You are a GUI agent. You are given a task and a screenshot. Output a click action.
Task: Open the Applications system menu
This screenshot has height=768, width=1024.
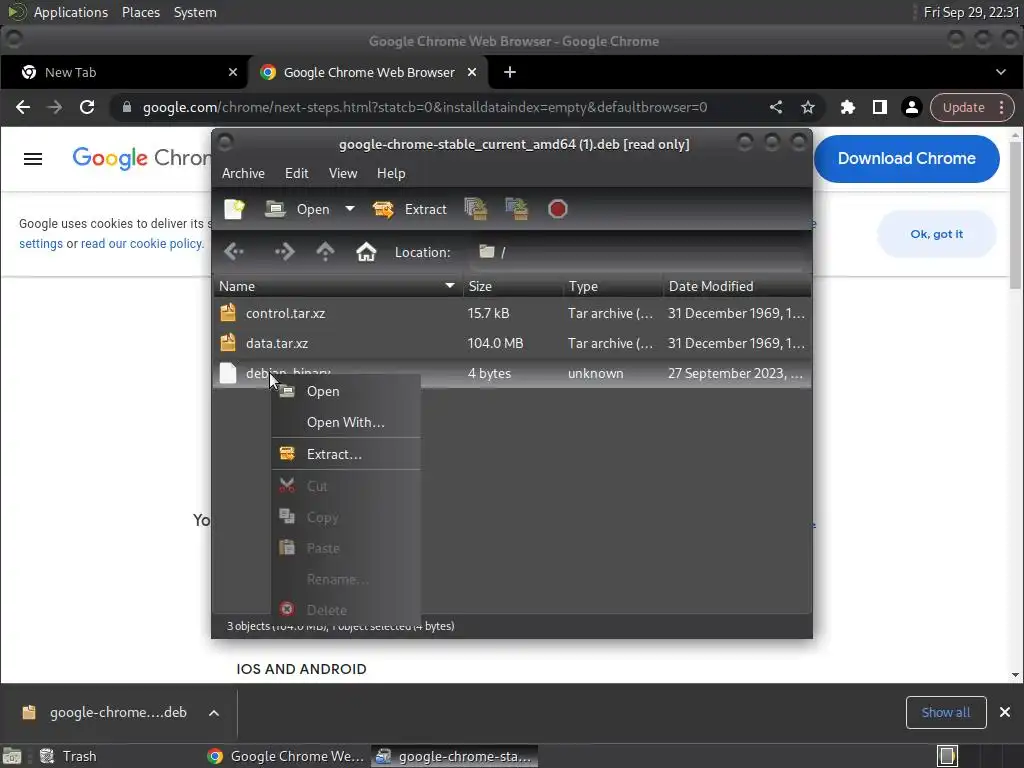tap(71, 12)
